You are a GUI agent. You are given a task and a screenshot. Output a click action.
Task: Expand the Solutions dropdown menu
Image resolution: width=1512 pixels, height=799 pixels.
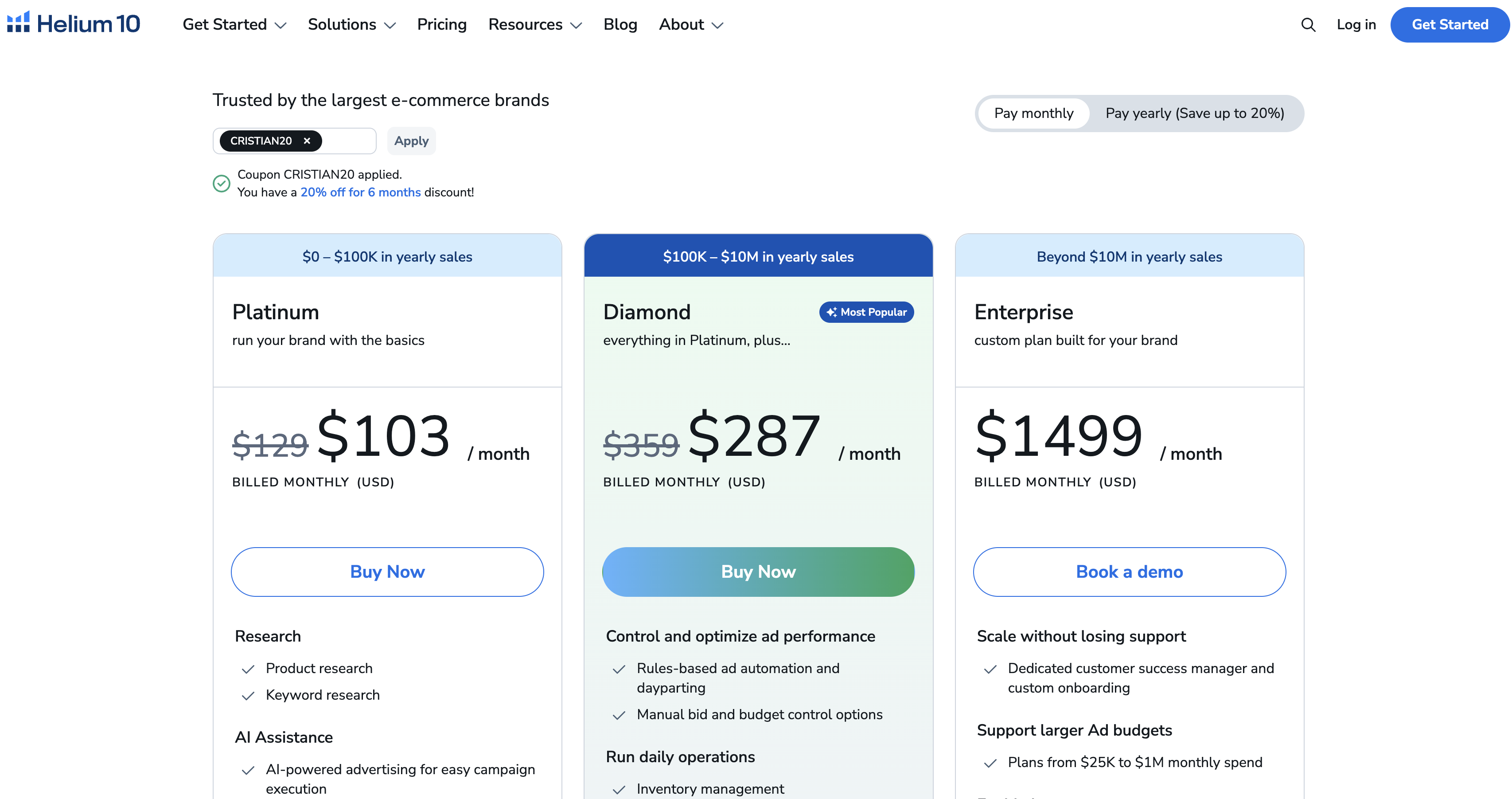(x=351, y=25)
